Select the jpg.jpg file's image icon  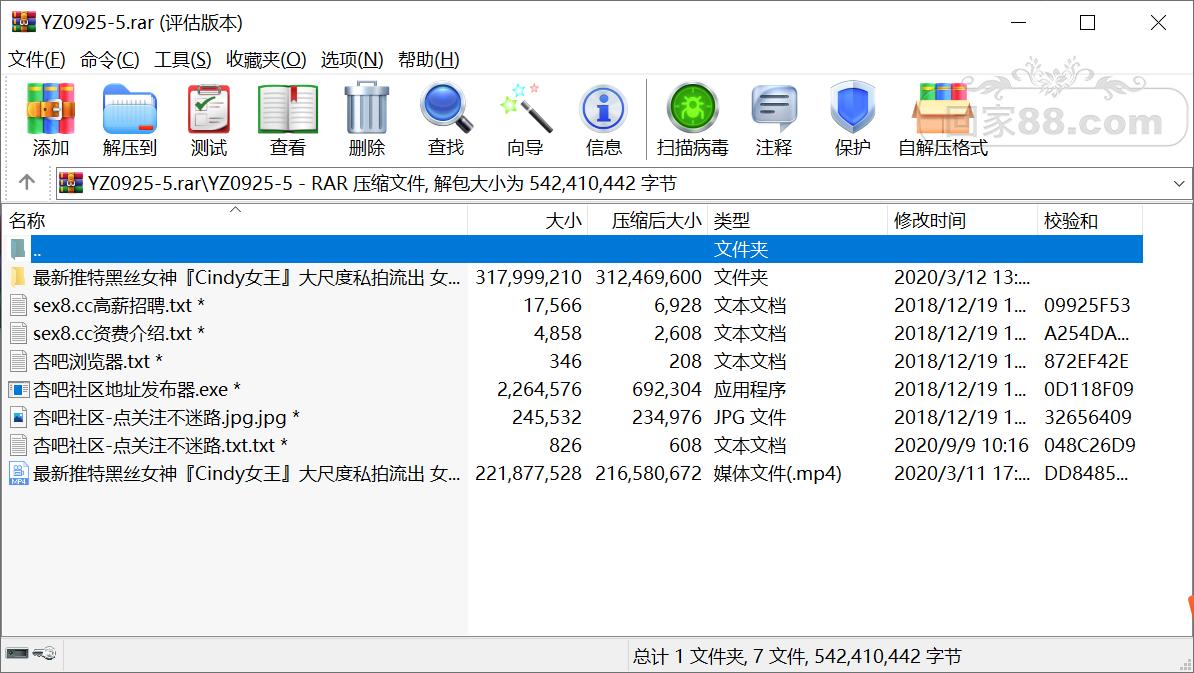pos(18,417)
